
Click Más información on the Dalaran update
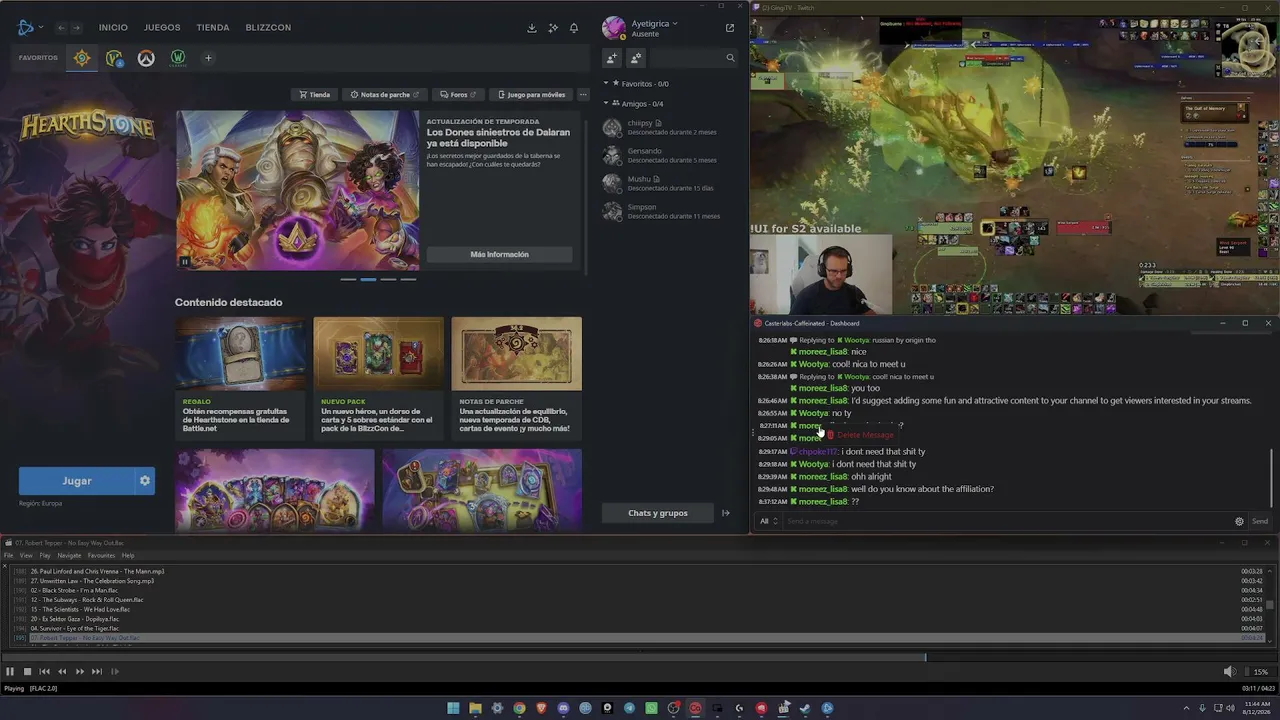coord(500,254)
